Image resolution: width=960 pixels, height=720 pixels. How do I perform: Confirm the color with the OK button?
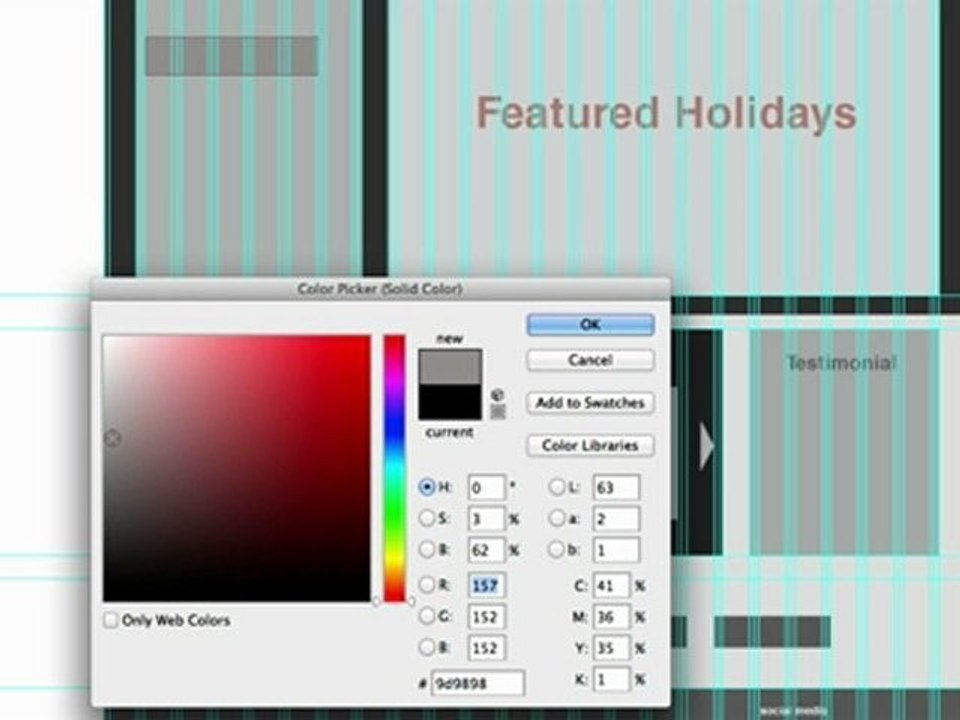[x=590, y=324]
